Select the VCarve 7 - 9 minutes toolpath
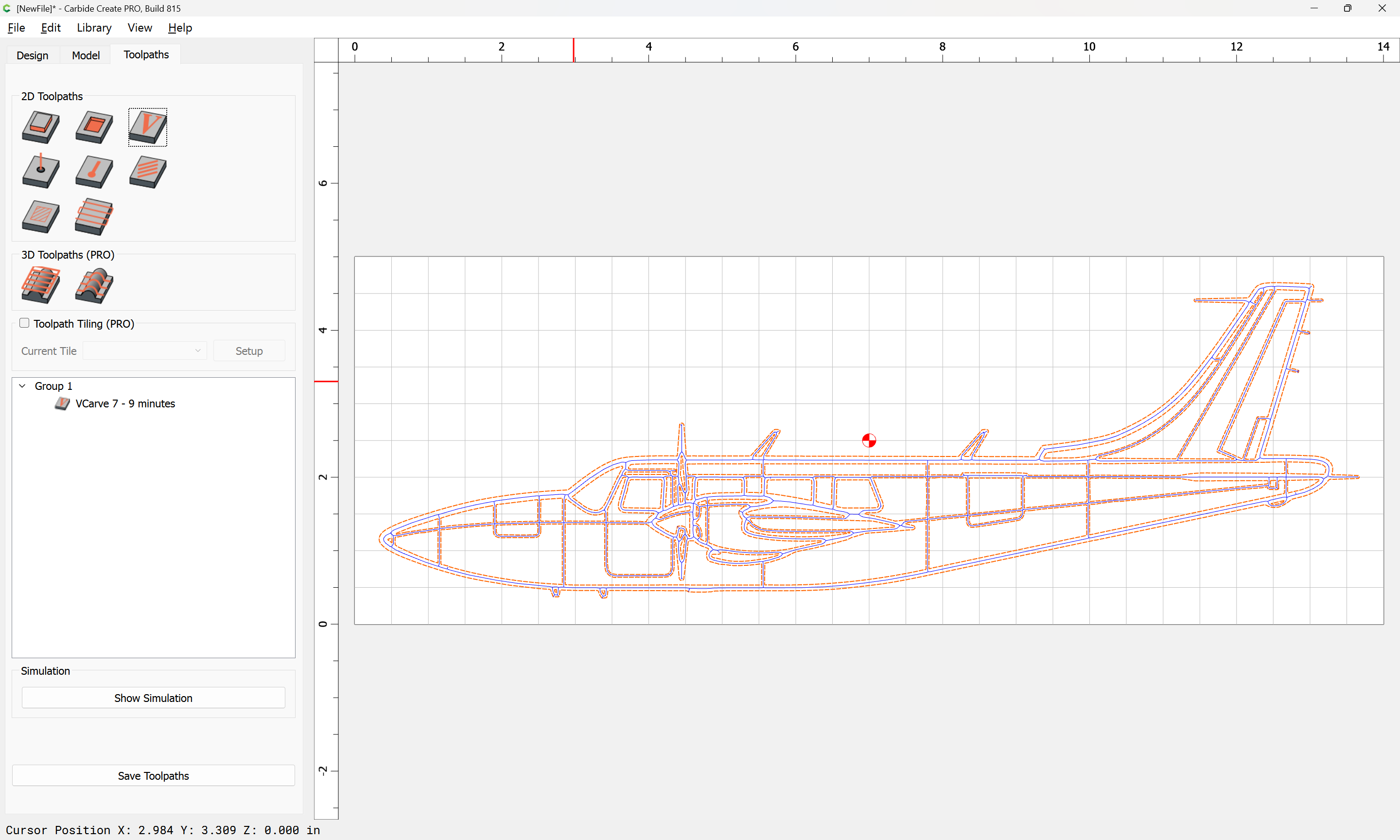This screenshot has height=840, width=1400. point(125,403)
